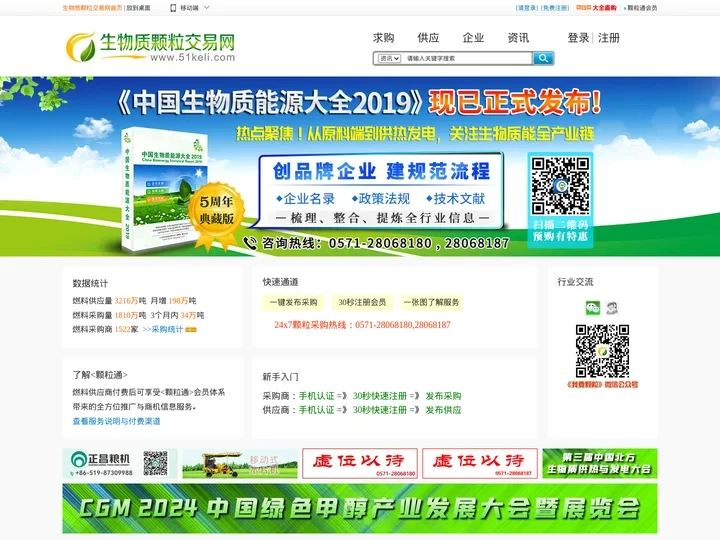The image size is (720, 540).
Task: Click the 24x7颗粒采购热线 phone text
Action: tap(362, 325)
